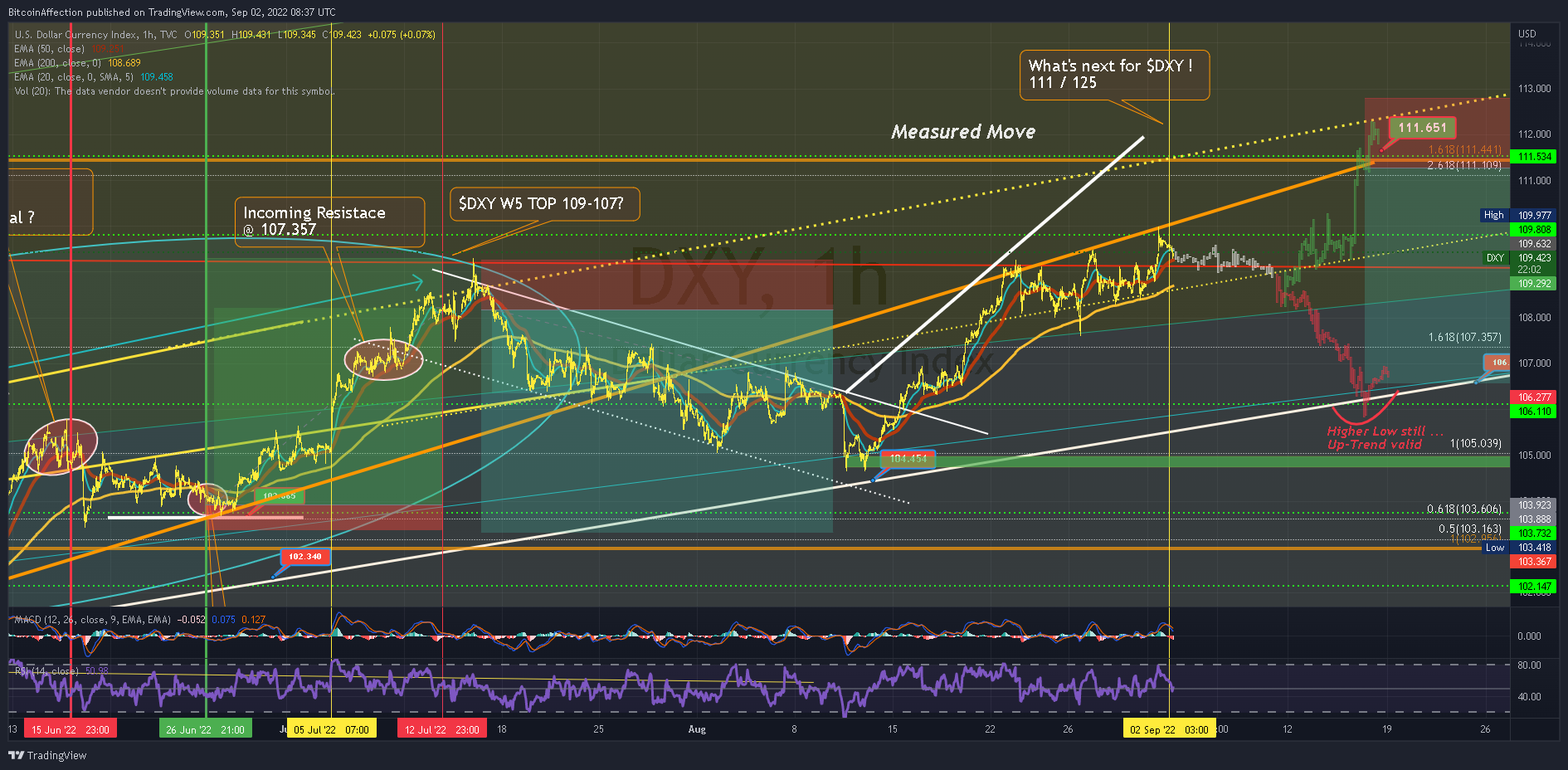The height and width of the screenshot is (770, 1568).
Task: Click the Fibonacci level 1.618(111.441)
Action: [x=1464, y=150]
